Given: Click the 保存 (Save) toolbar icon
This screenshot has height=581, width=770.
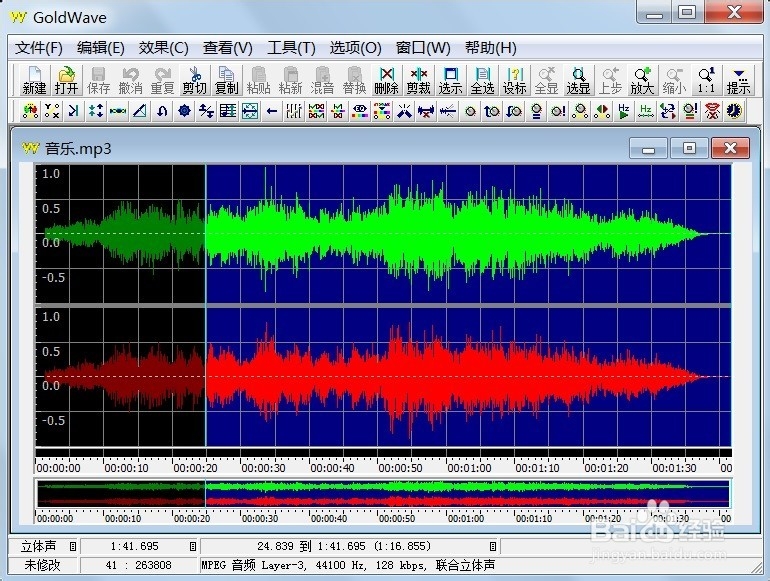Looking at the screenshot, I should pos(98,80).
